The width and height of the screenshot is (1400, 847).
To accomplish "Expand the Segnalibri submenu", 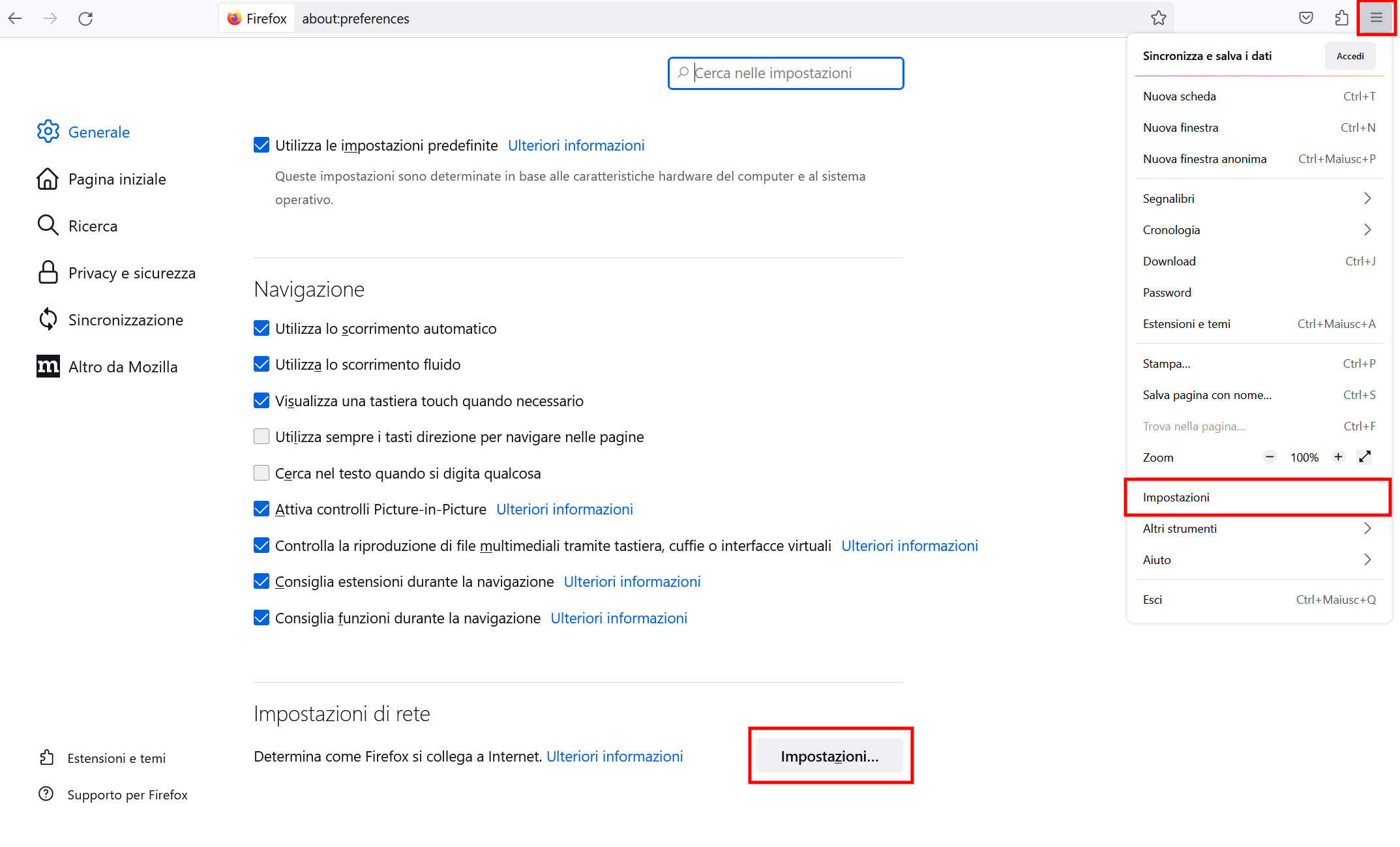I will pyautogui.click(x=1367, y=198).
